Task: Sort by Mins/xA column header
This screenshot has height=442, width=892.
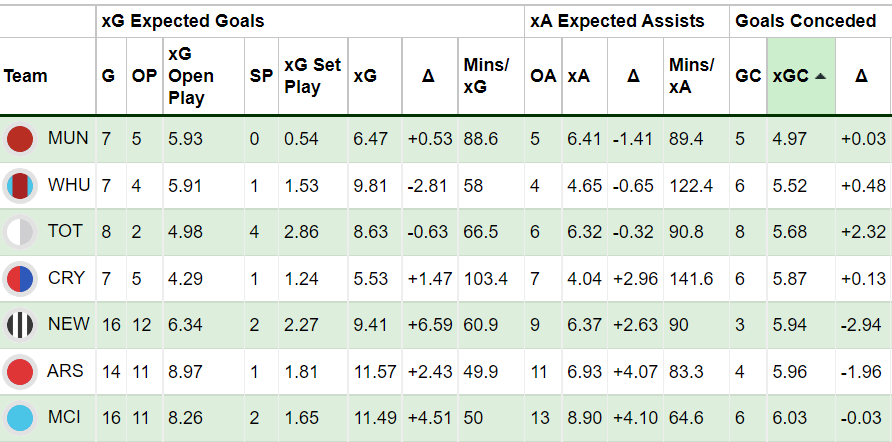Action: [691, 76]
